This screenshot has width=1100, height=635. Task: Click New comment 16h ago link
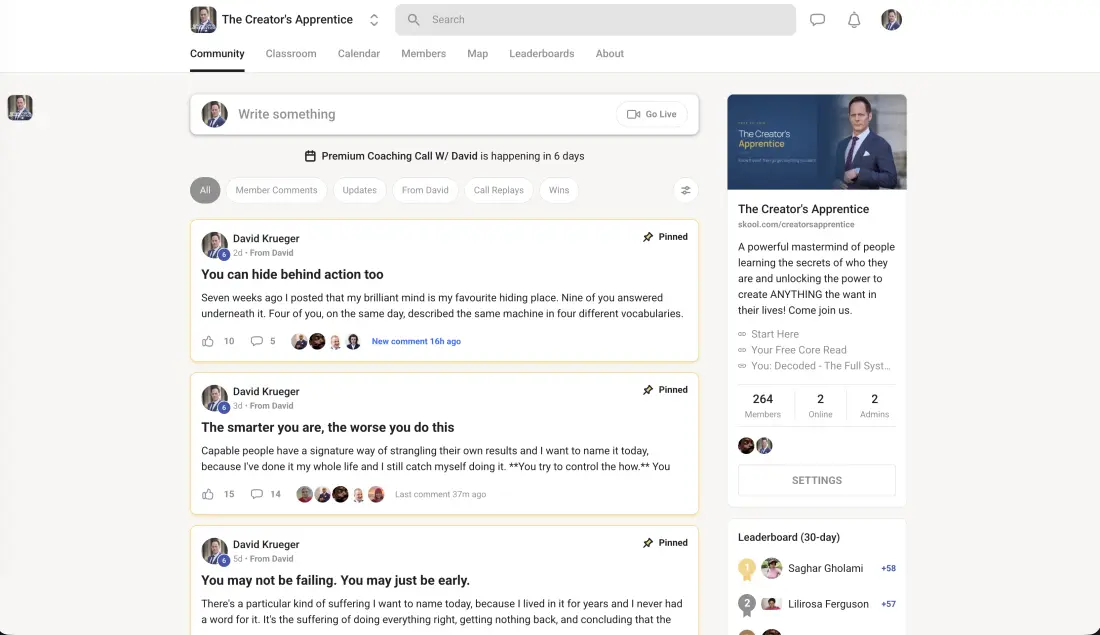416,341
